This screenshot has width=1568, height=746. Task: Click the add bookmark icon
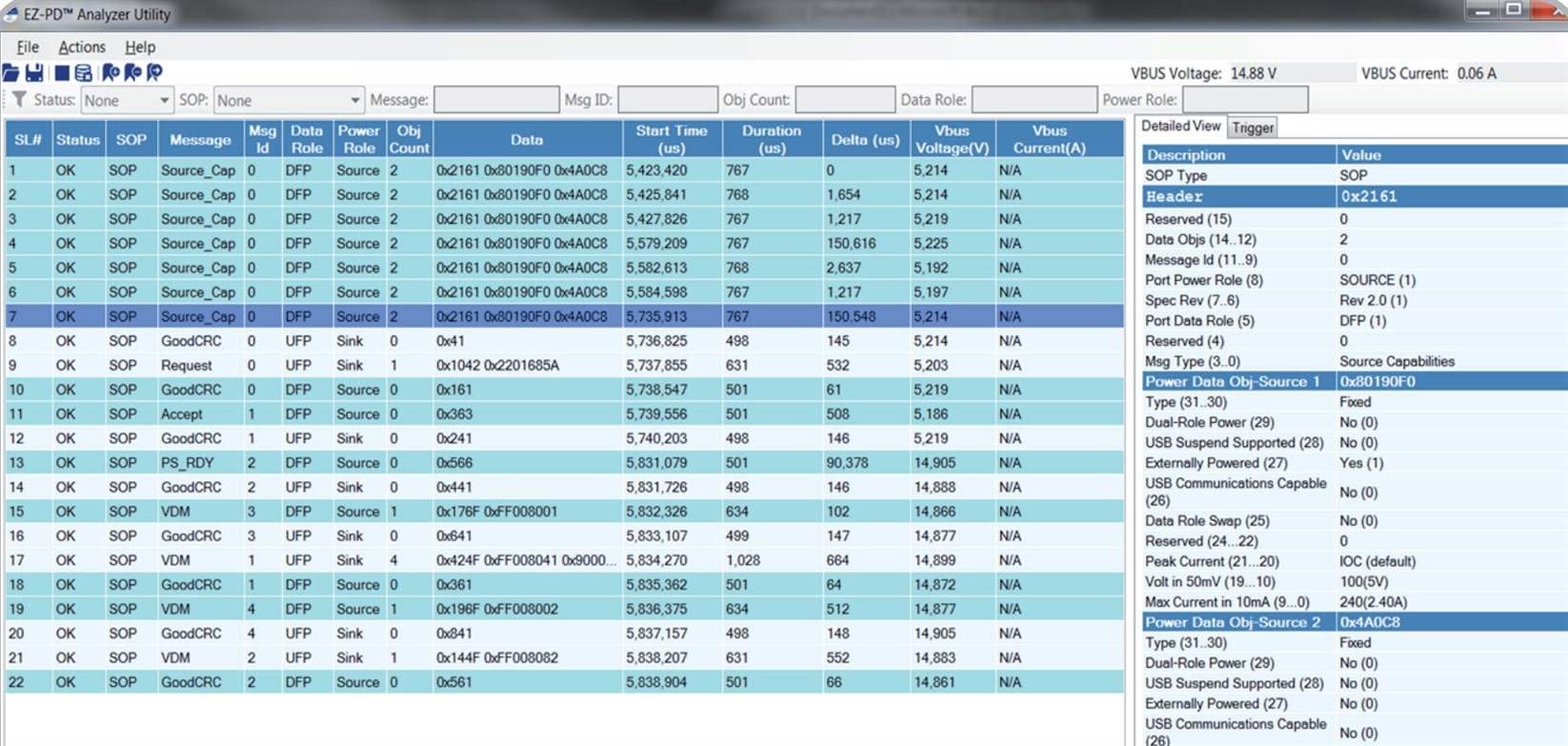[x=111, y=72]
